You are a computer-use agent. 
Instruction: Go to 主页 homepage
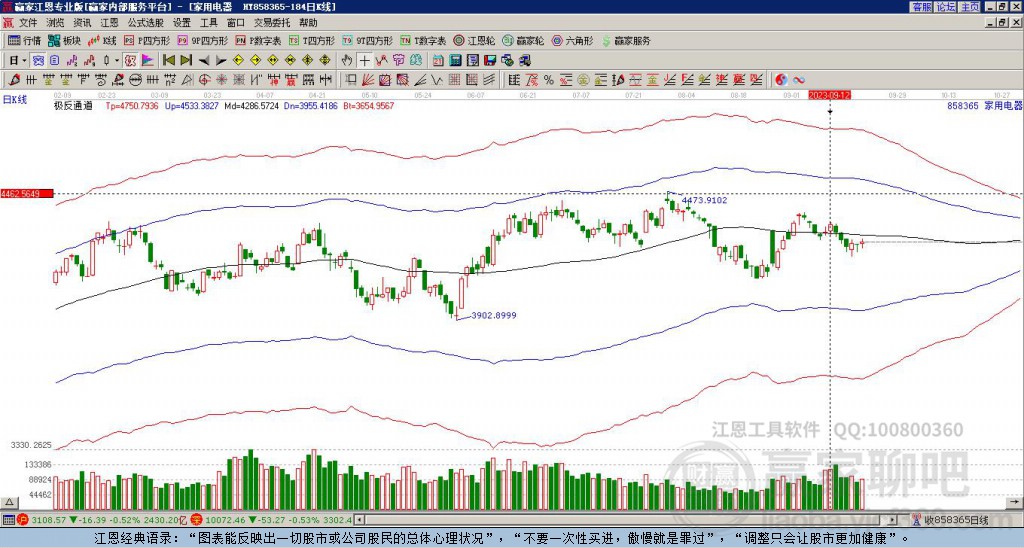970,7
